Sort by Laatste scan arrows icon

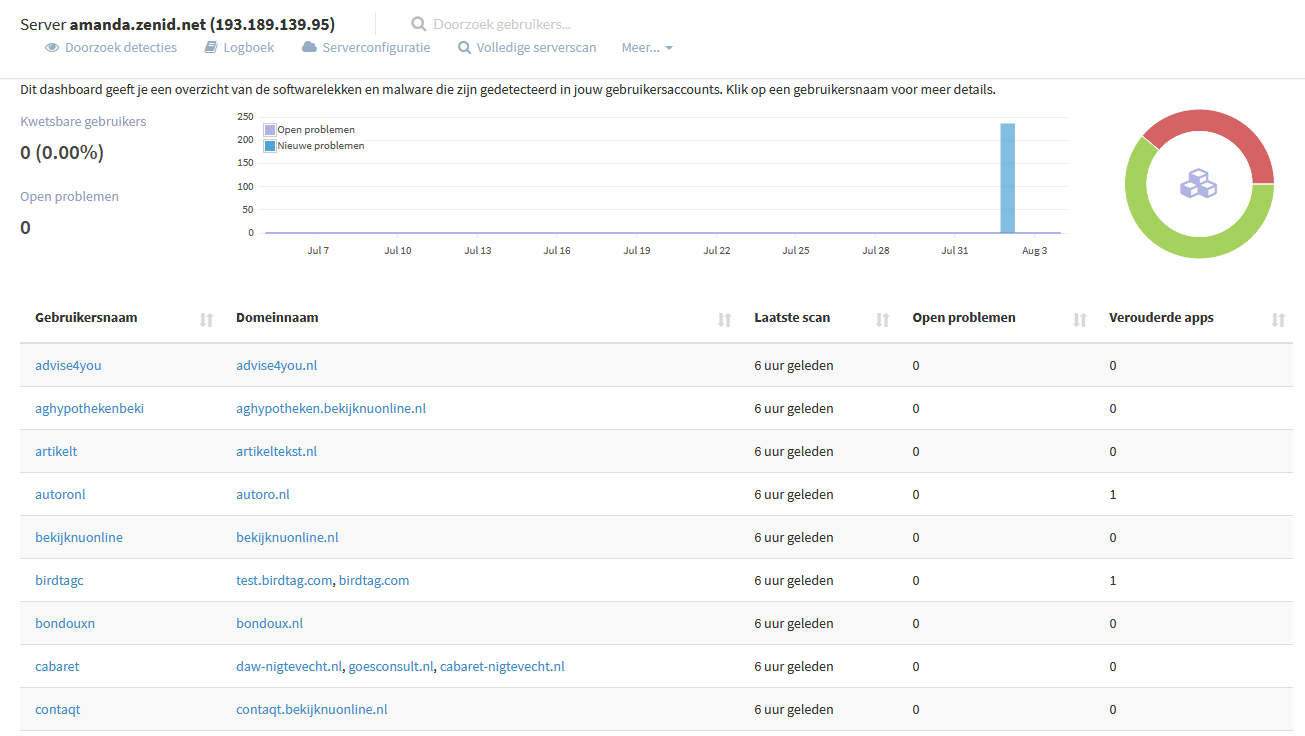[x=883, y=320]
